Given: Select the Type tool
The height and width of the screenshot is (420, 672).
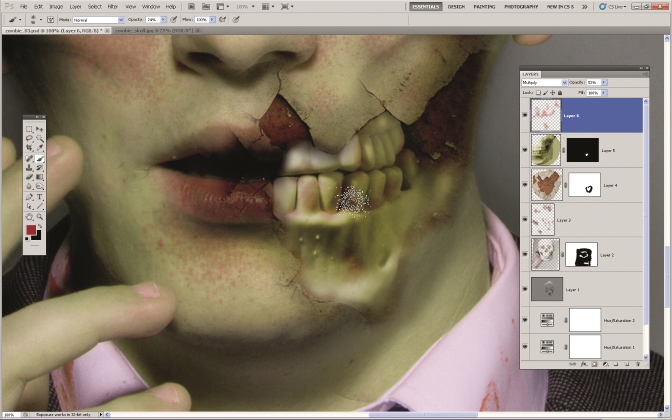Looking at the screenshot, I should pos(40,197).
